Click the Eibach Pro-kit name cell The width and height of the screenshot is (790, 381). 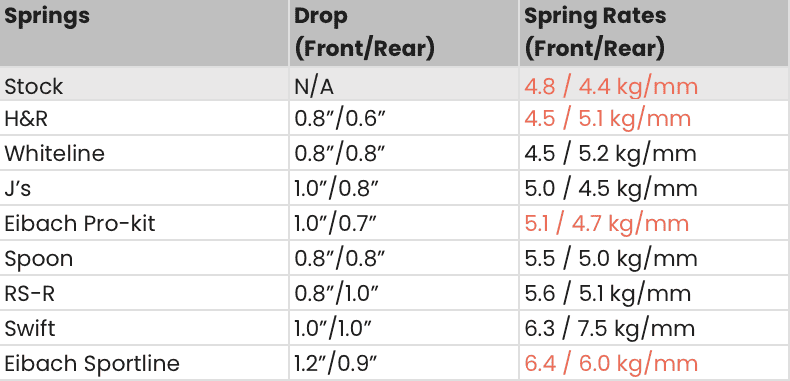144,223
